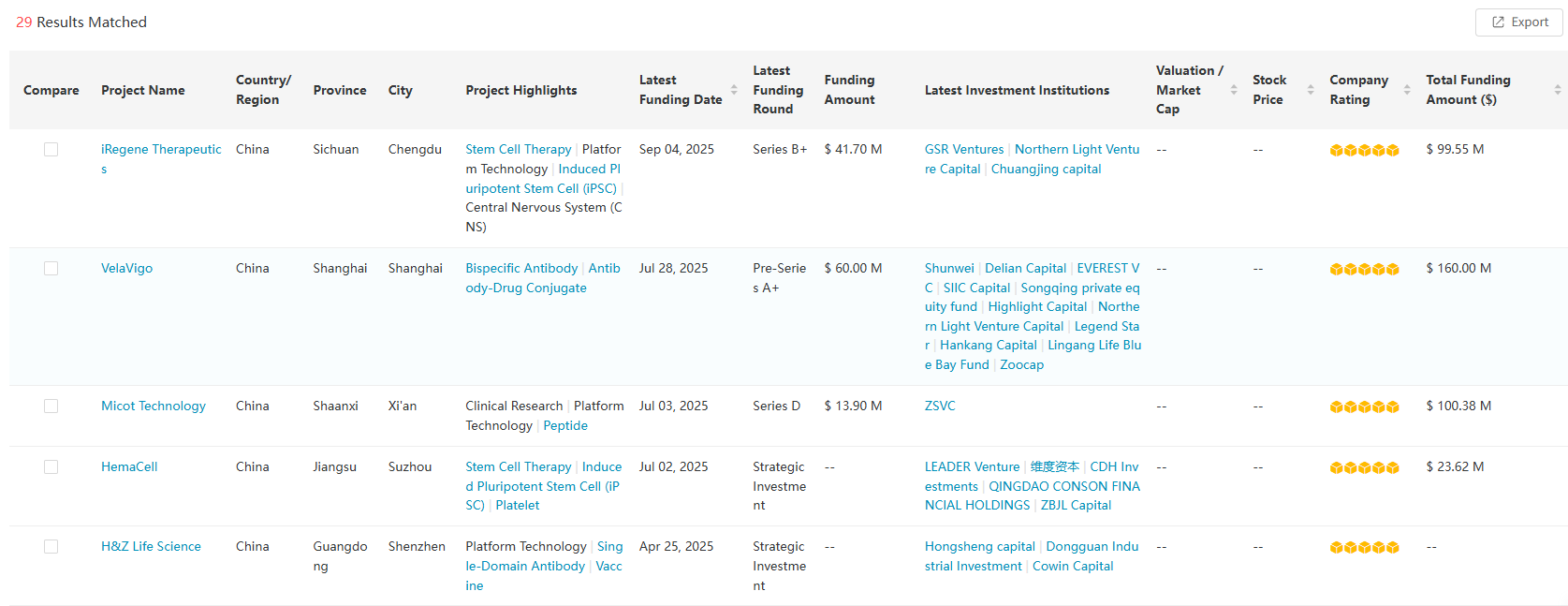Open SIIC Capital investor link
Viewport: 1568px width, 606px height.
(x=976, y=288)
